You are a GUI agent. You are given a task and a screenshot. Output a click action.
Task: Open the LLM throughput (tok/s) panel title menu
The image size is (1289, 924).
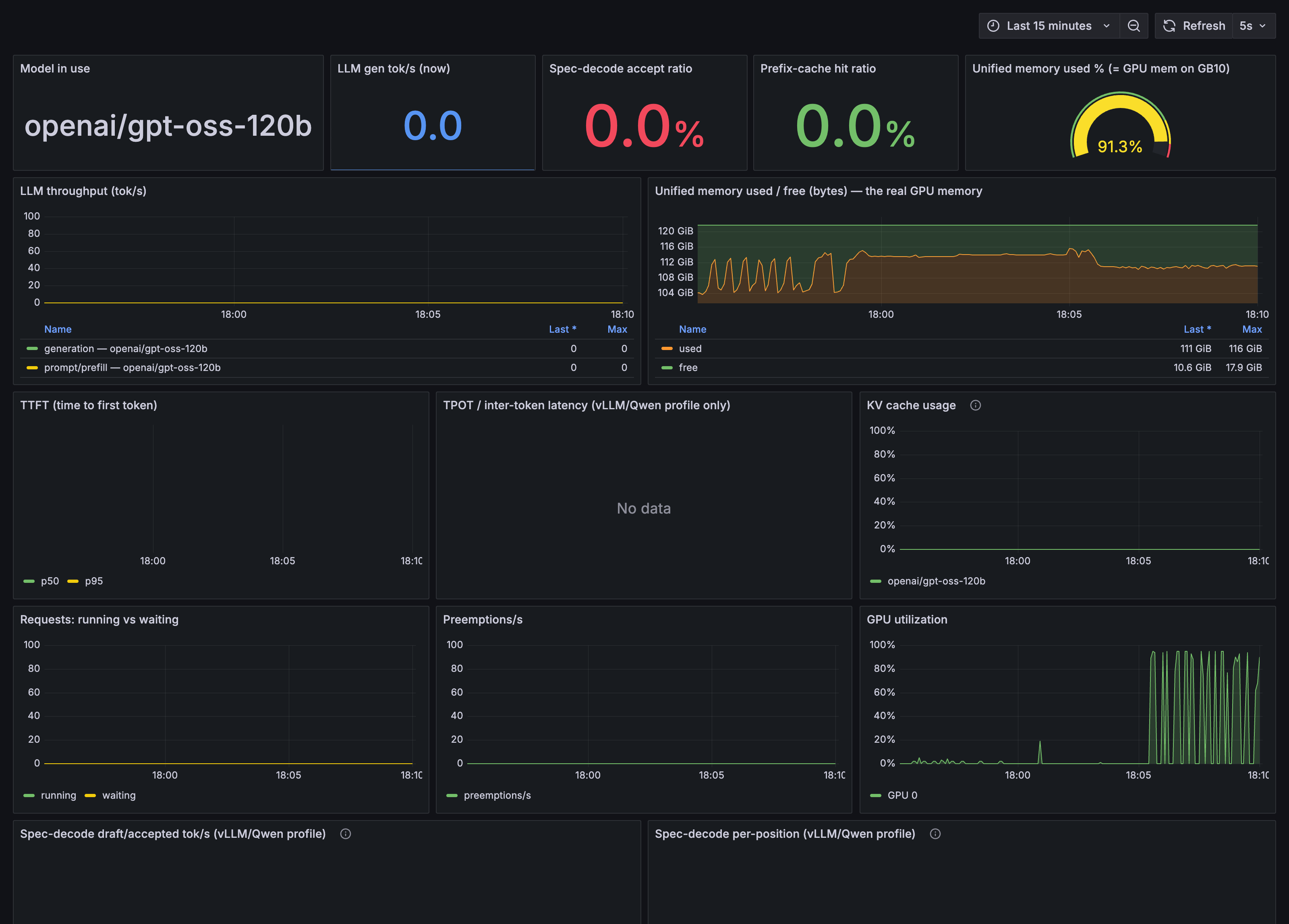pyautogui.click(x=83, y=191)
